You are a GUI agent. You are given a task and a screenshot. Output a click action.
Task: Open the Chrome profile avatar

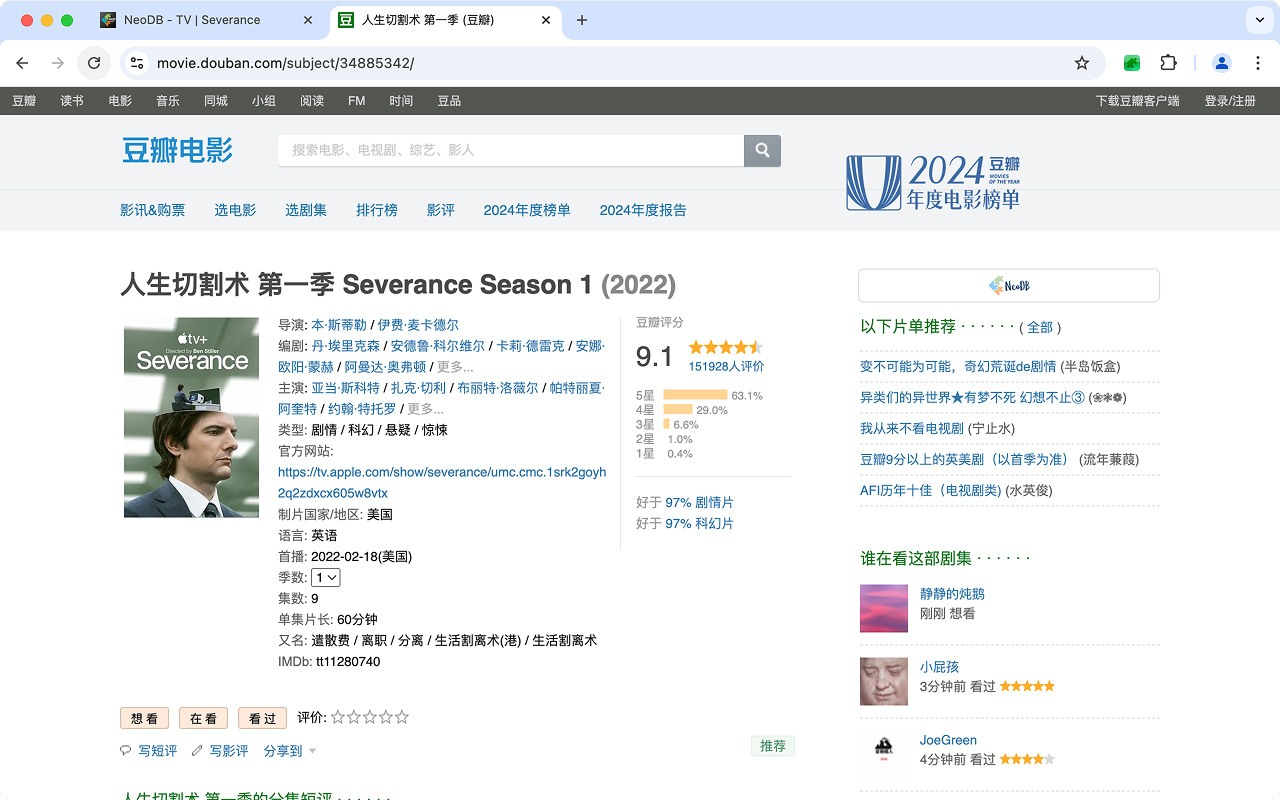point(1222,63)
